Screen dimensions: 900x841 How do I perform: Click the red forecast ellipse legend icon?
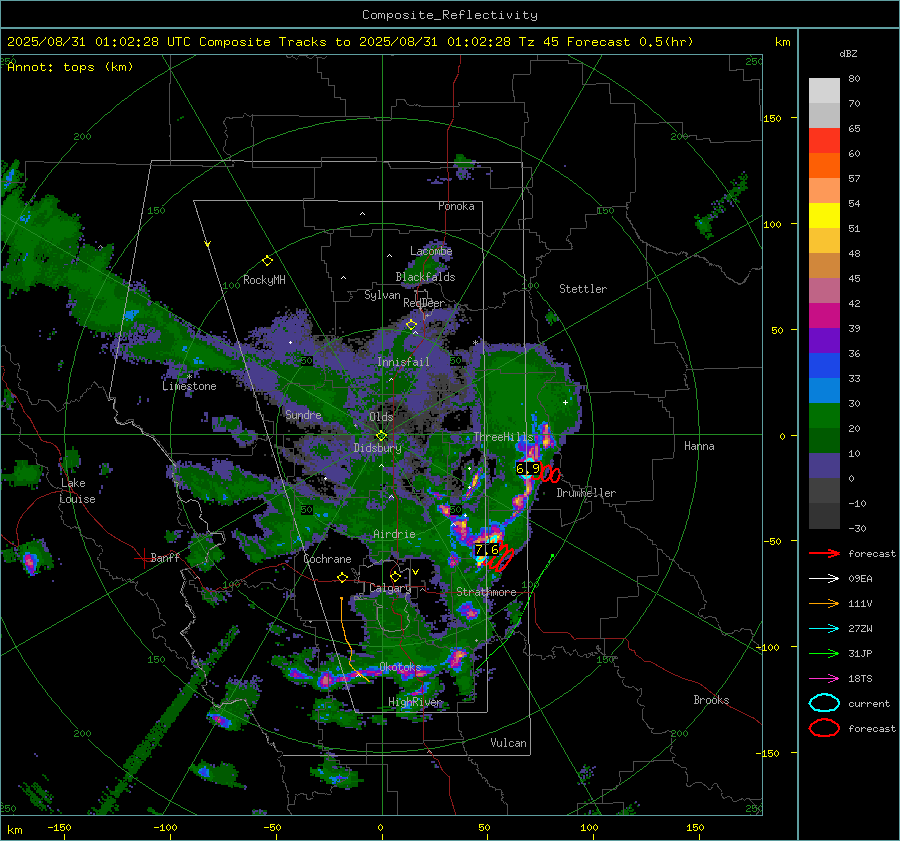[824, 728]
